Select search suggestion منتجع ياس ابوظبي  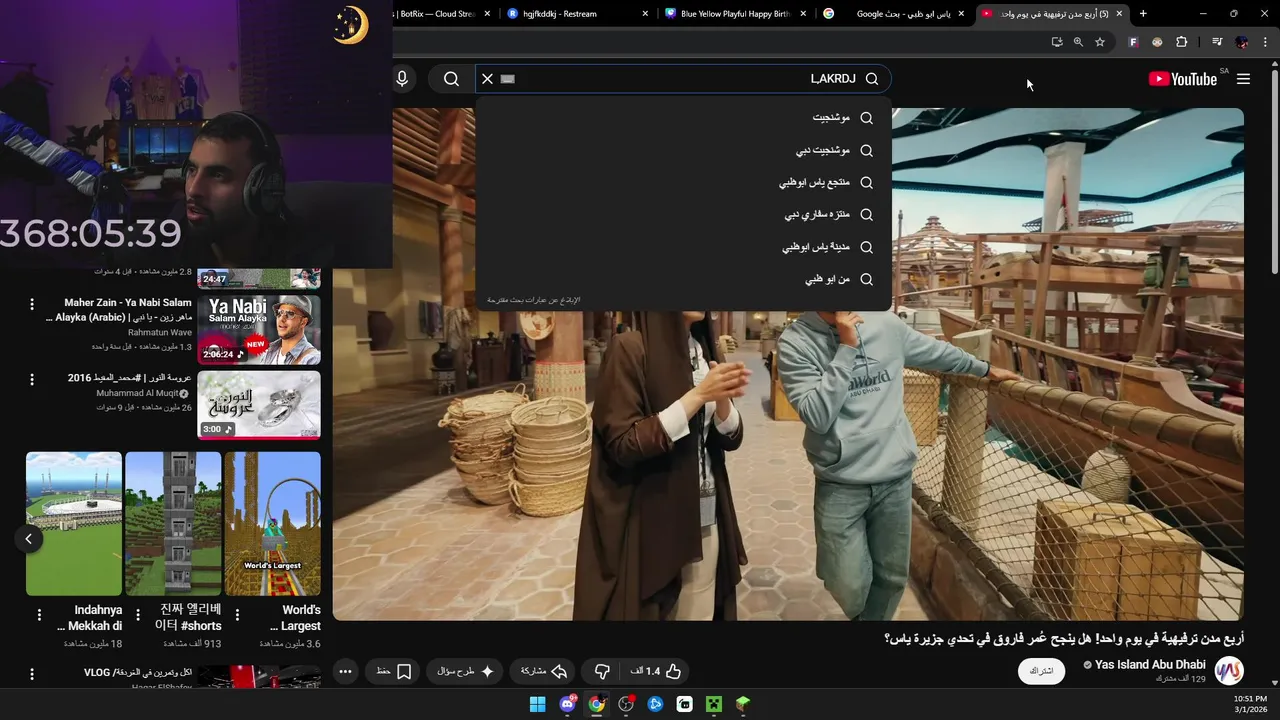pos(683,183)
